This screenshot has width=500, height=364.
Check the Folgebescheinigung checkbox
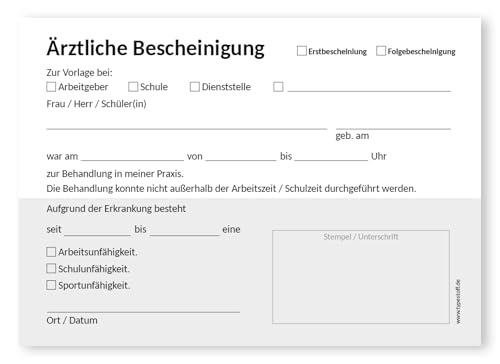click(381, 51)
